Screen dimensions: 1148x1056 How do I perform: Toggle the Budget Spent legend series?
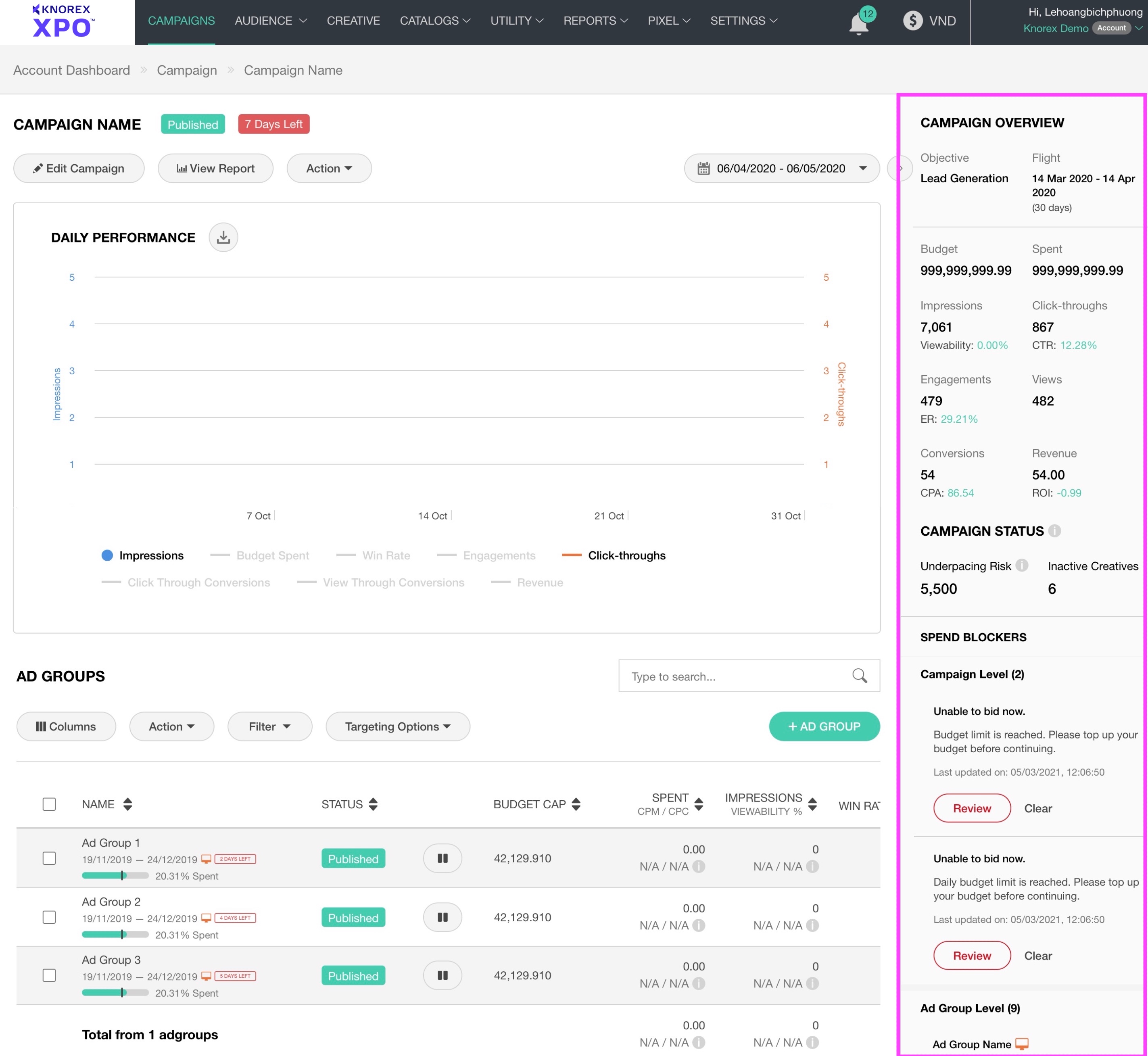[x=272, y=555]
